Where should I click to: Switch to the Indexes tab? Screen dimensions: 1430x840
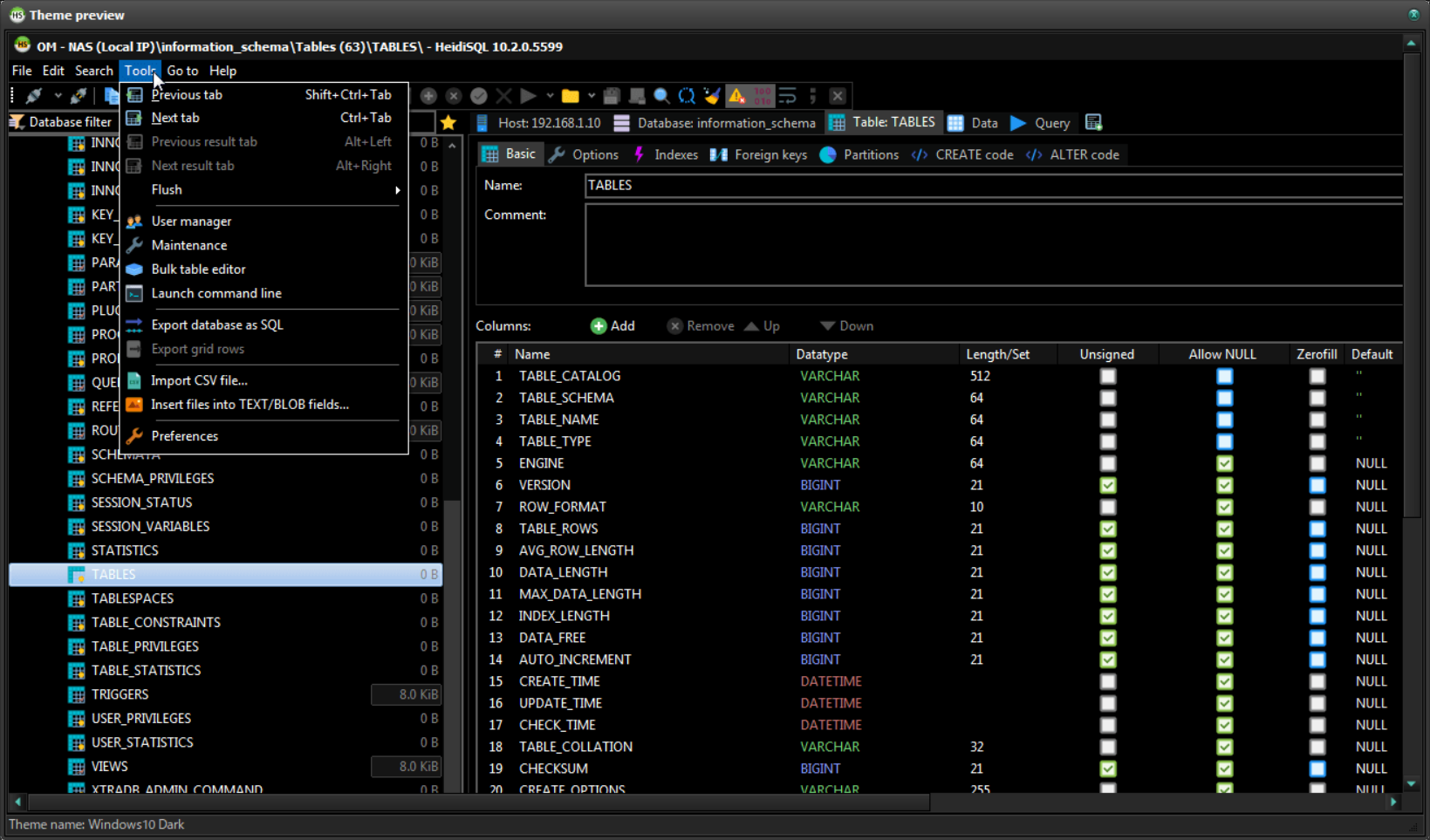[x=666, y=154]
